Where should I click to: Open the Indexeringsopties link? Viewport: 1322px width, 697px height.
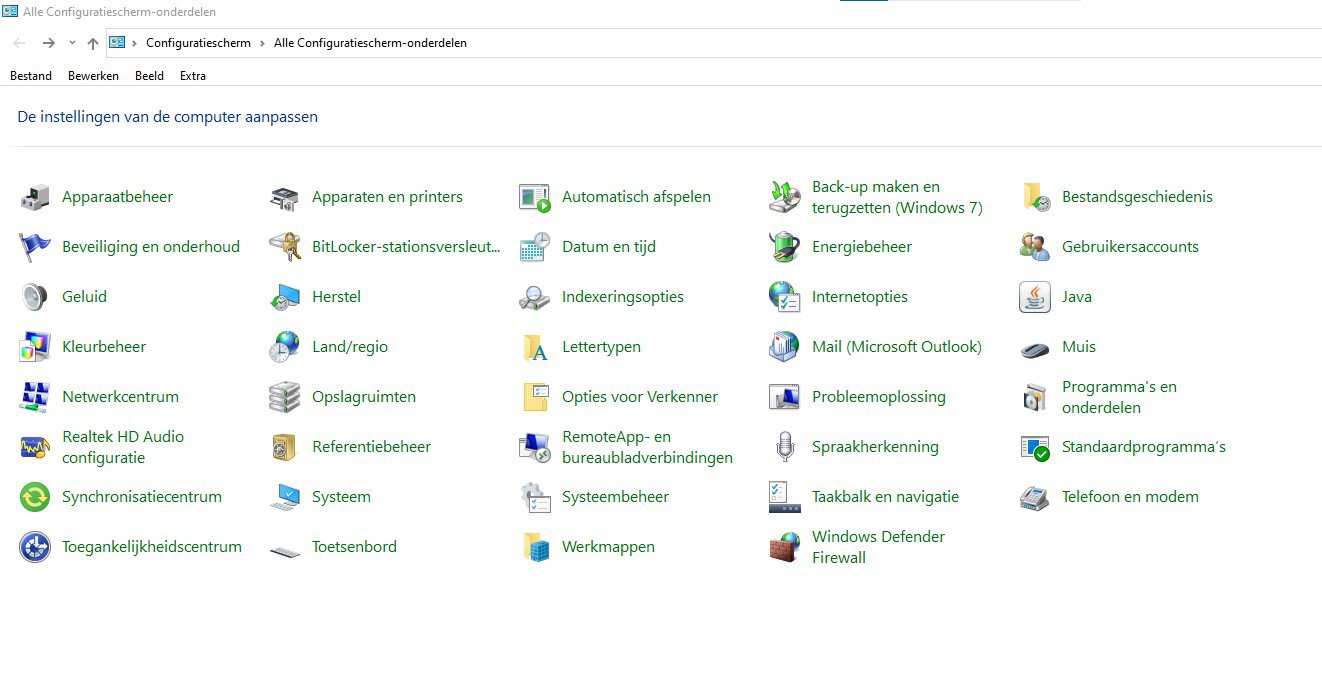(x=623, y=297)
